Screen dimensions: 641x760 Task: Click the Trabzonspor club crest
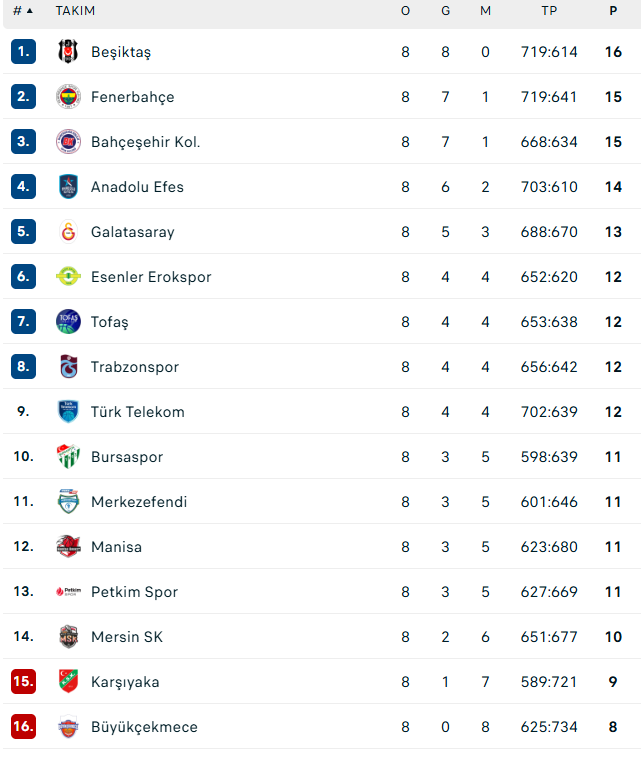click(68, 367)
